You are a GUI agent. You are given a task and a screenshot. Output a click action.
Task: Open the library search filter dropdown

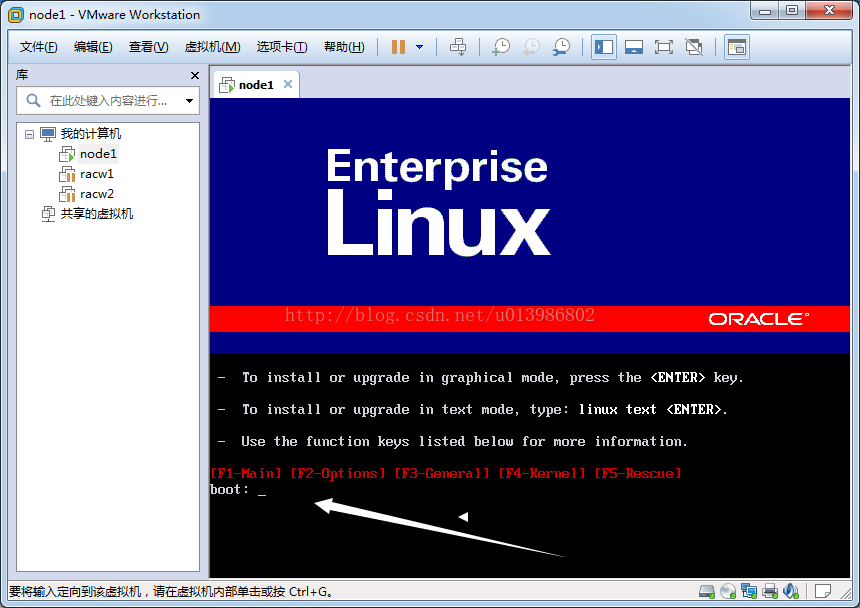tap(189, 101)
